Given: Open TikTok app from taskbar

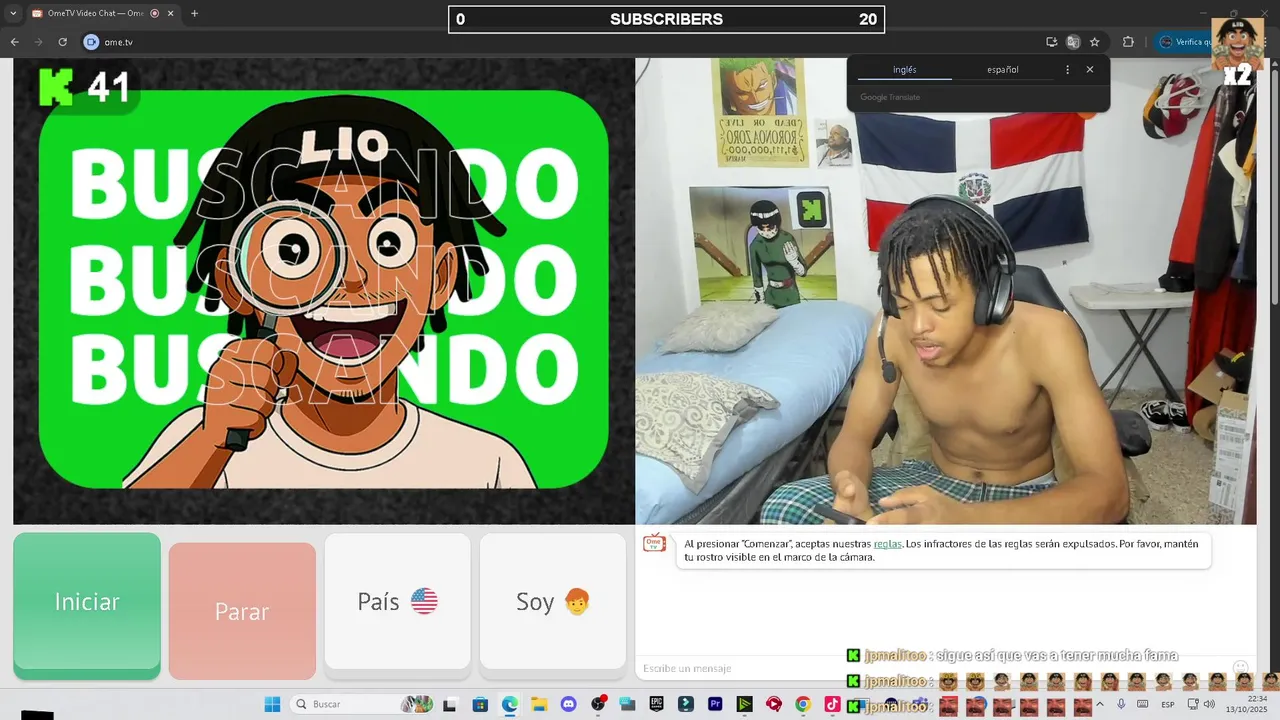Looking at the screenshot, I should click(x=832, y=704).
